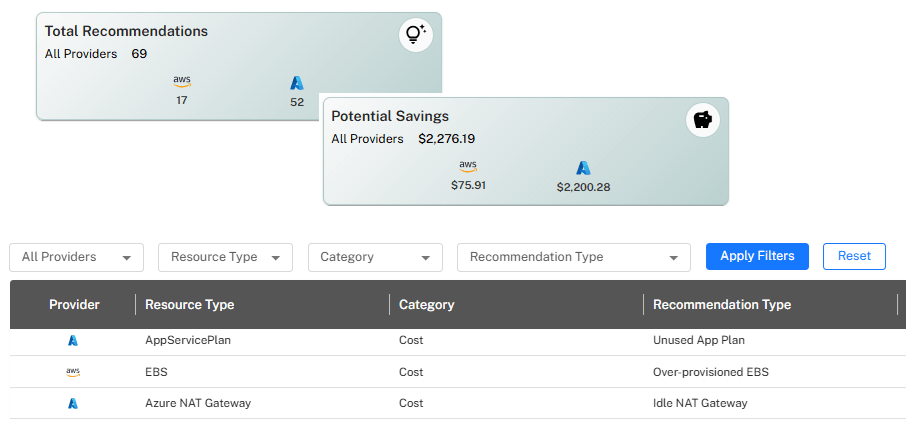Click the Provider column header
Image resolution: width=924 pixels, height=428 pixels.
[x=74, y=305]
